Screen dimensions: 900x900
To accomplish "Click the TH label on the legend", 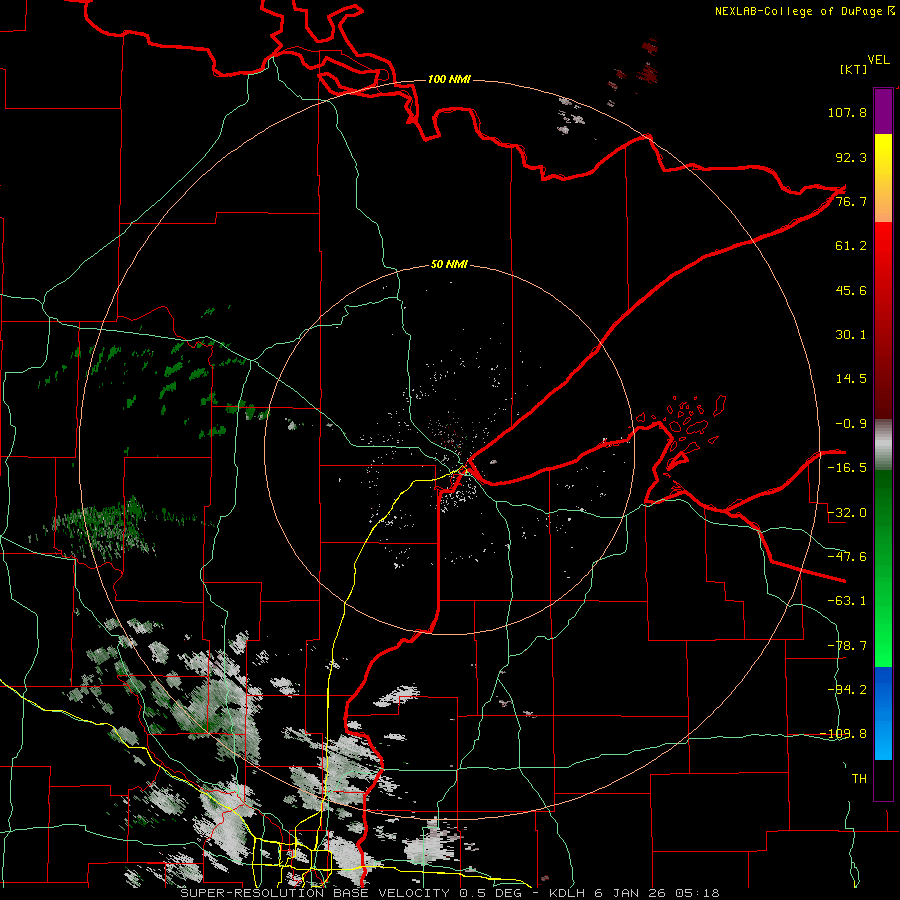I will click(x=859, y=779).
